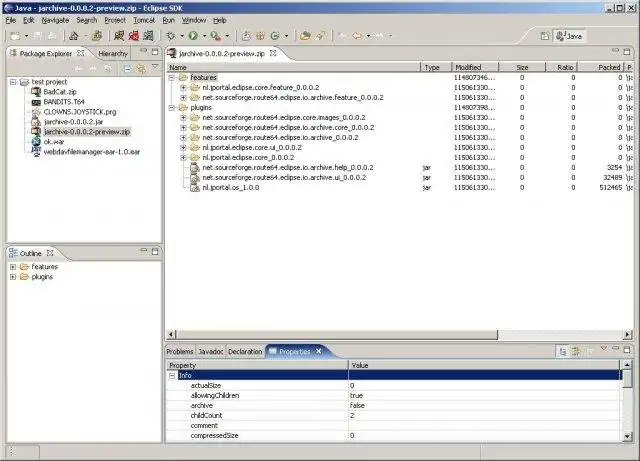The height and width of the screenshot is (461, 640).
Task: Click the house-shaped toolbar icon
Action: 74,36
